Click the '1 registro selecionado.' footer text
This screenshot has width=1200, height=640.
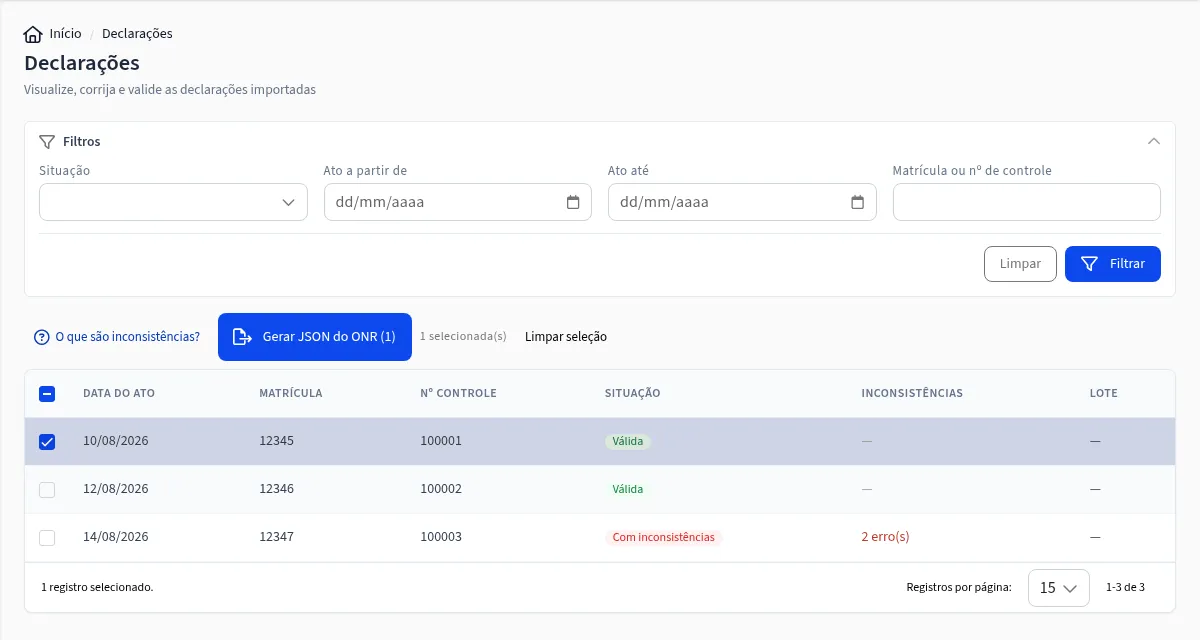point(97,587)
